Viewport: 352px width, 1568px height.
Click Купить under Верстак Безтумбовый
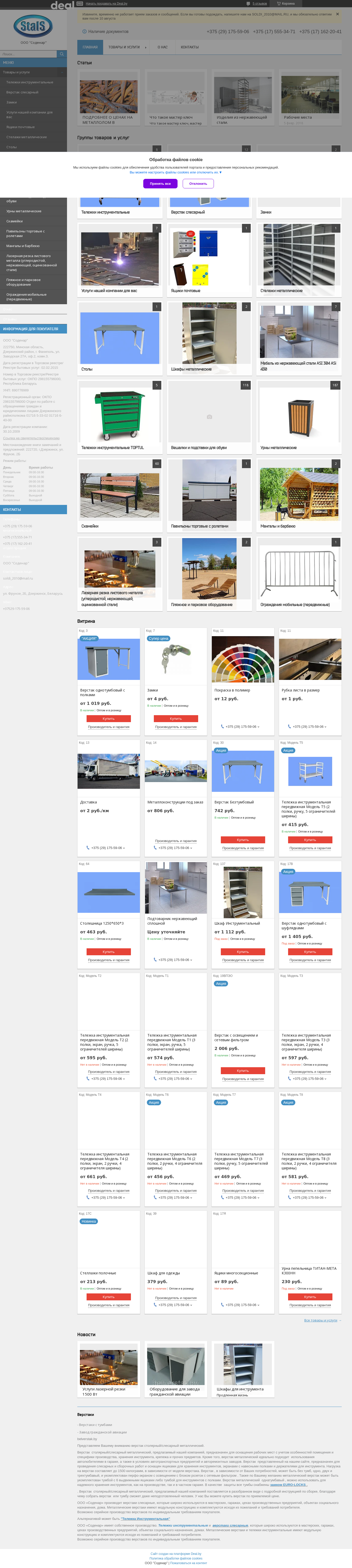(243, 839)
